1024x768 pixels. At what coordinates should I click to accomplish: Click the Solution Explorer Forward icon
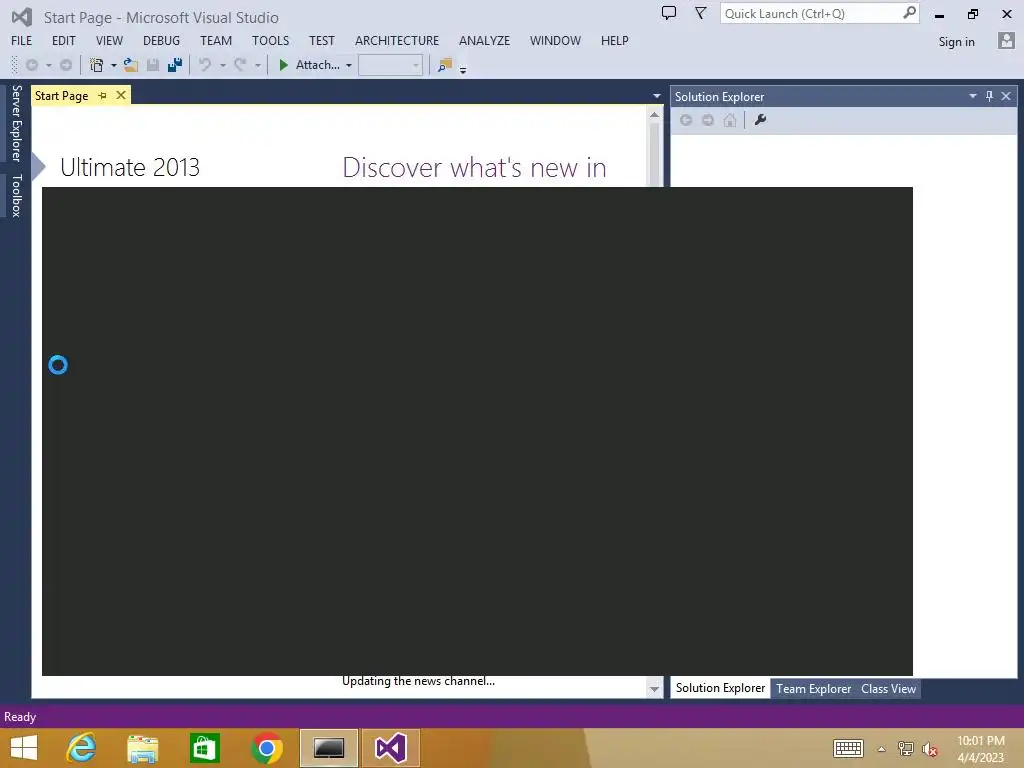[x=708, y=120]
